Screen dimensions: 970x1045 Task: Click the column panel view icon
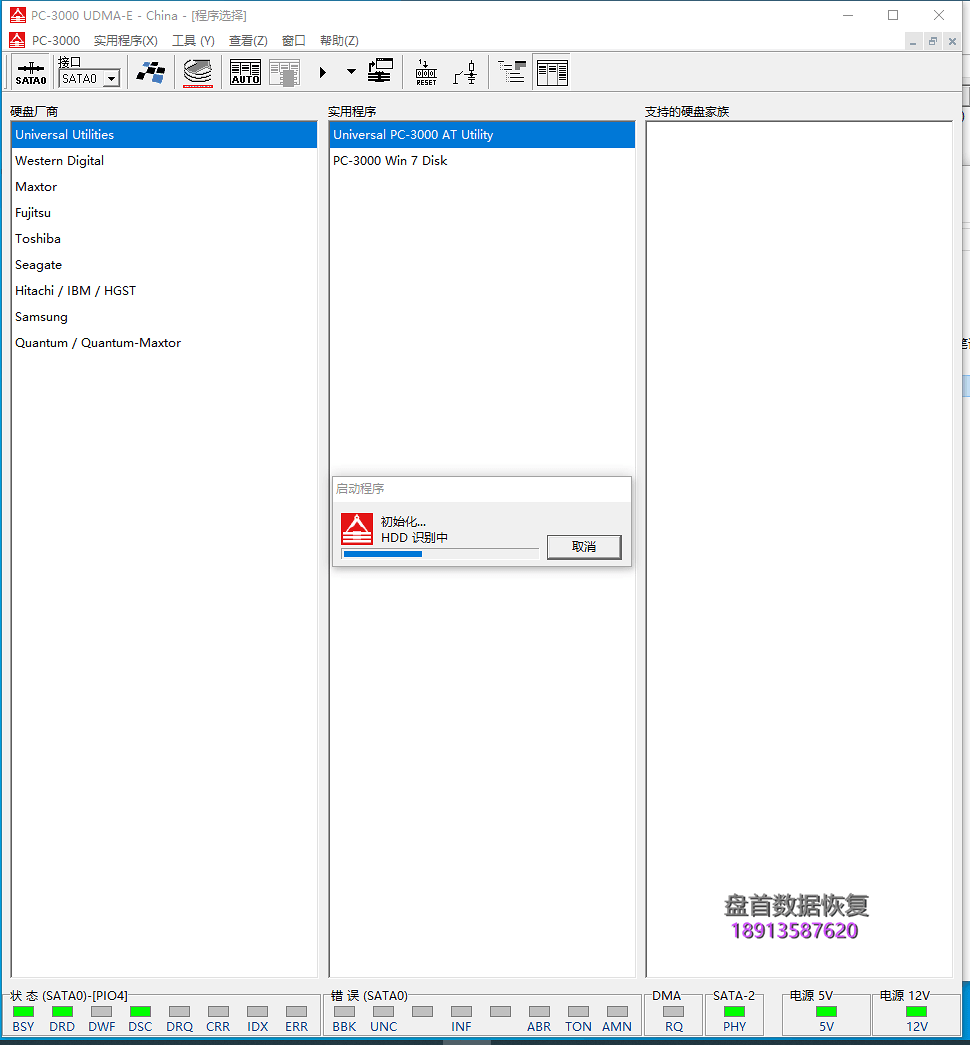552,72
